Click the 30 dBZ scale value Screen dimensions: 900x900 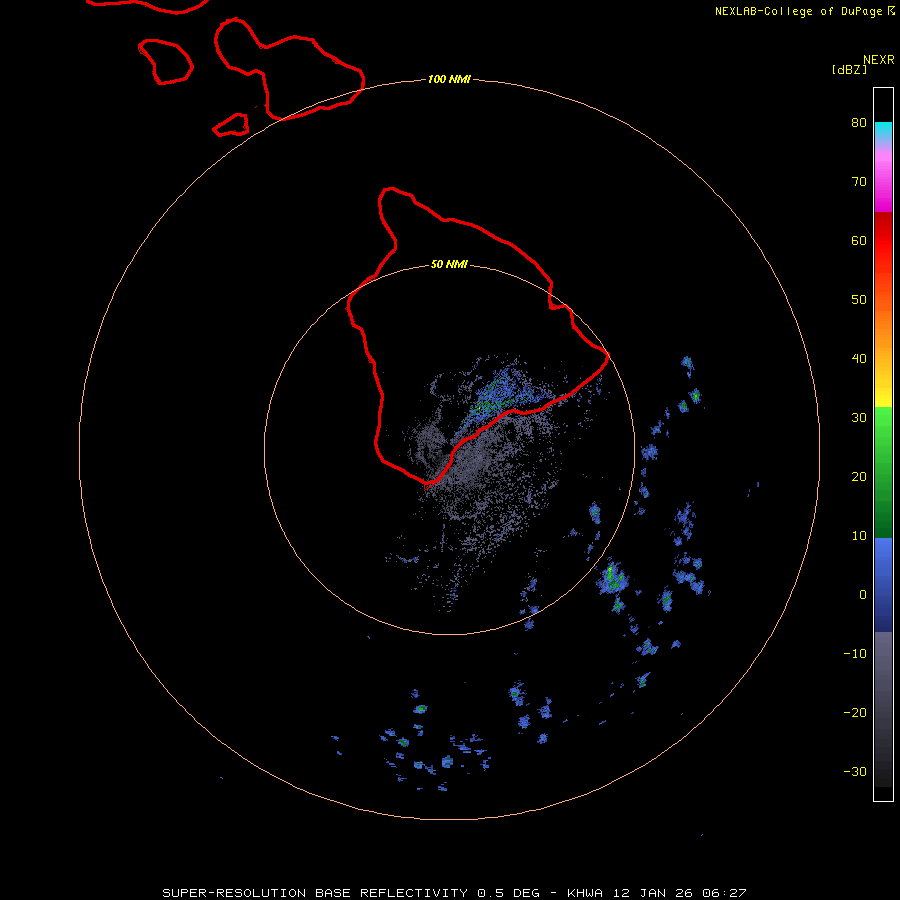(859, 418)
